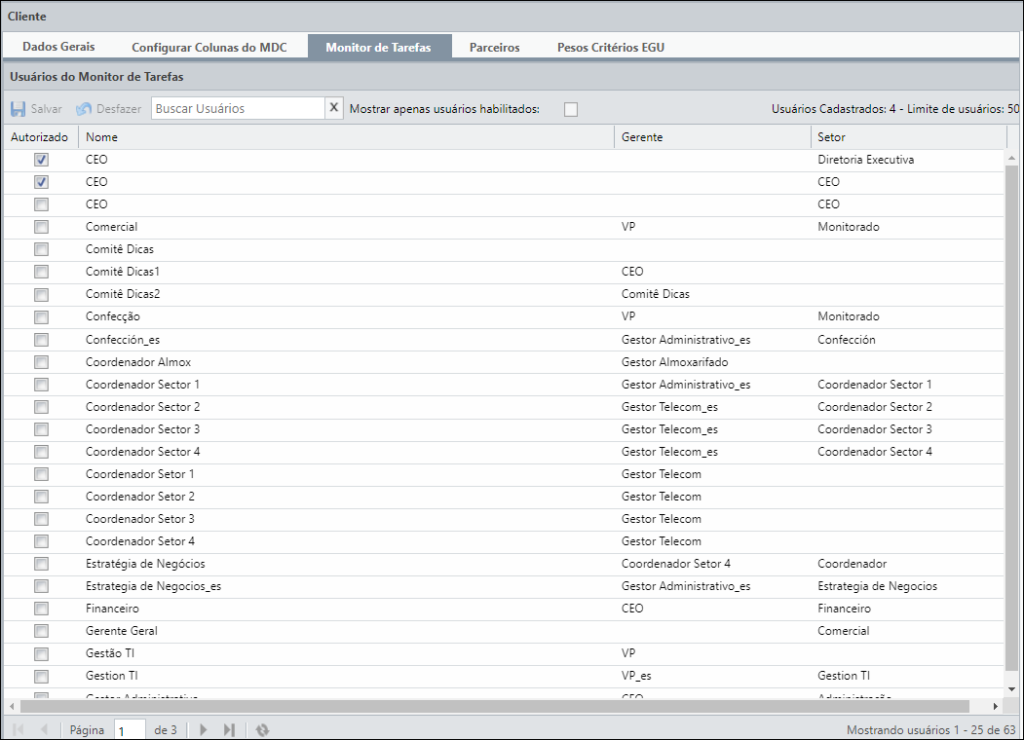Click 'Usuários Cadastrados: 4' counter text

point(833,109)
